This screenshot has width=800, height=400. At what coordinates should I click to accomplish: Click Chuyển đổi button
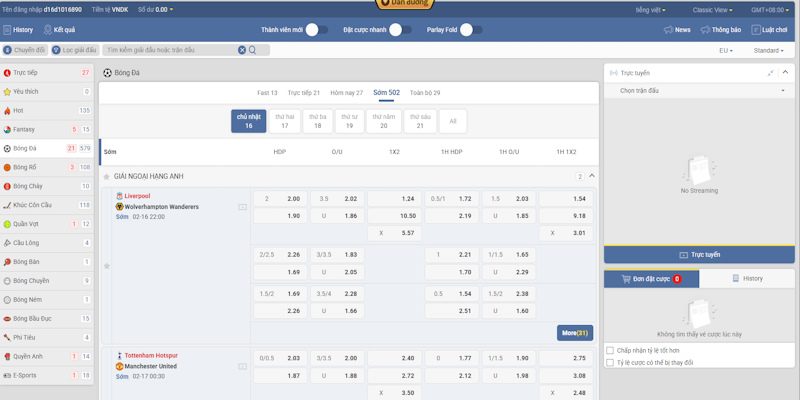click(x=24, y=50)
